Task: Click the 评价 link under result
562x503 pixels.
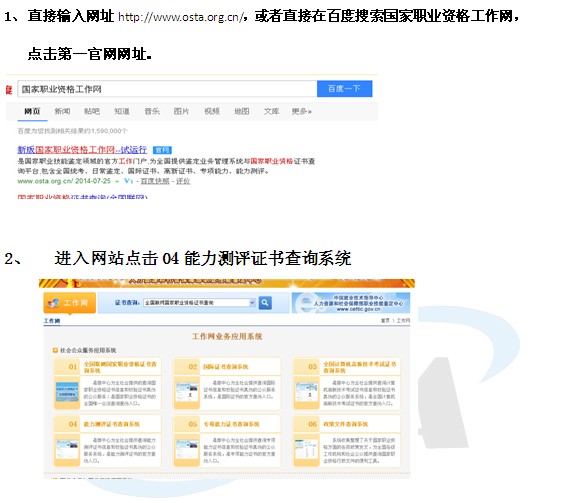Action: [x=183, y=181]
